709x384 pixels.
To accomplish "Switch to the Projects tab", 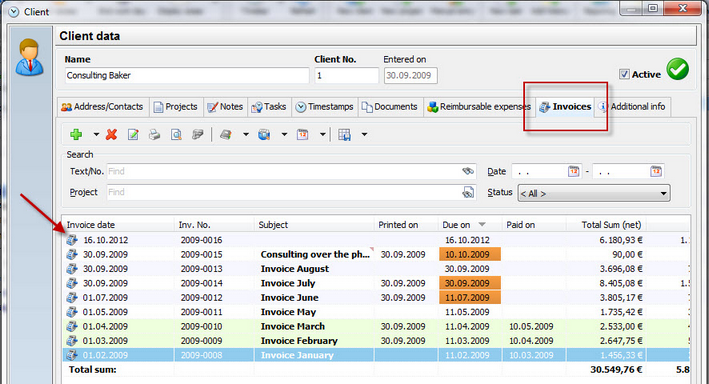I will point(176,107).
